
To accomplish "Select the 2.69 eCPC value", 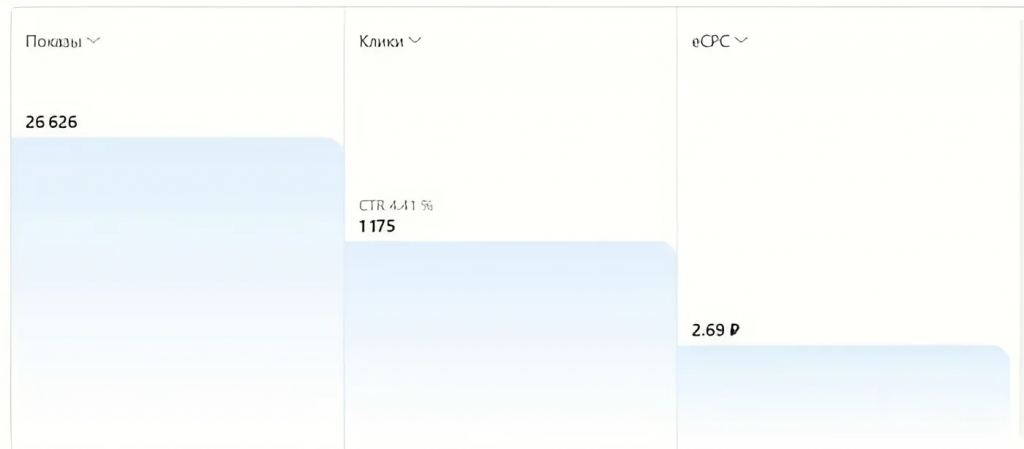I will [x=709, y=329].
